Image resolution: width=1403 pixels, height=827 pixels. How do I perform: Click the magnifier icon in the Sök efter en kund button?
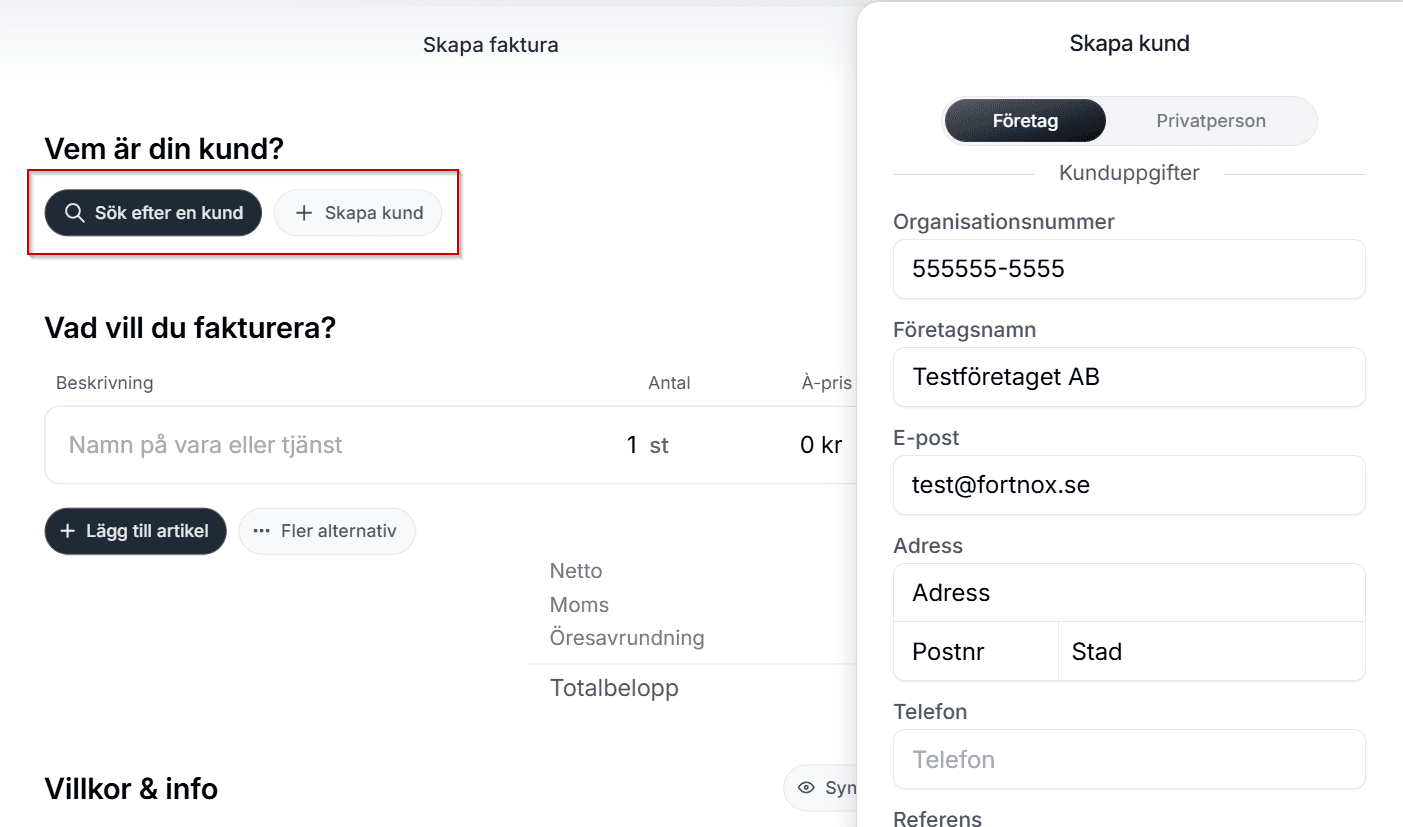tap(74, 213)
